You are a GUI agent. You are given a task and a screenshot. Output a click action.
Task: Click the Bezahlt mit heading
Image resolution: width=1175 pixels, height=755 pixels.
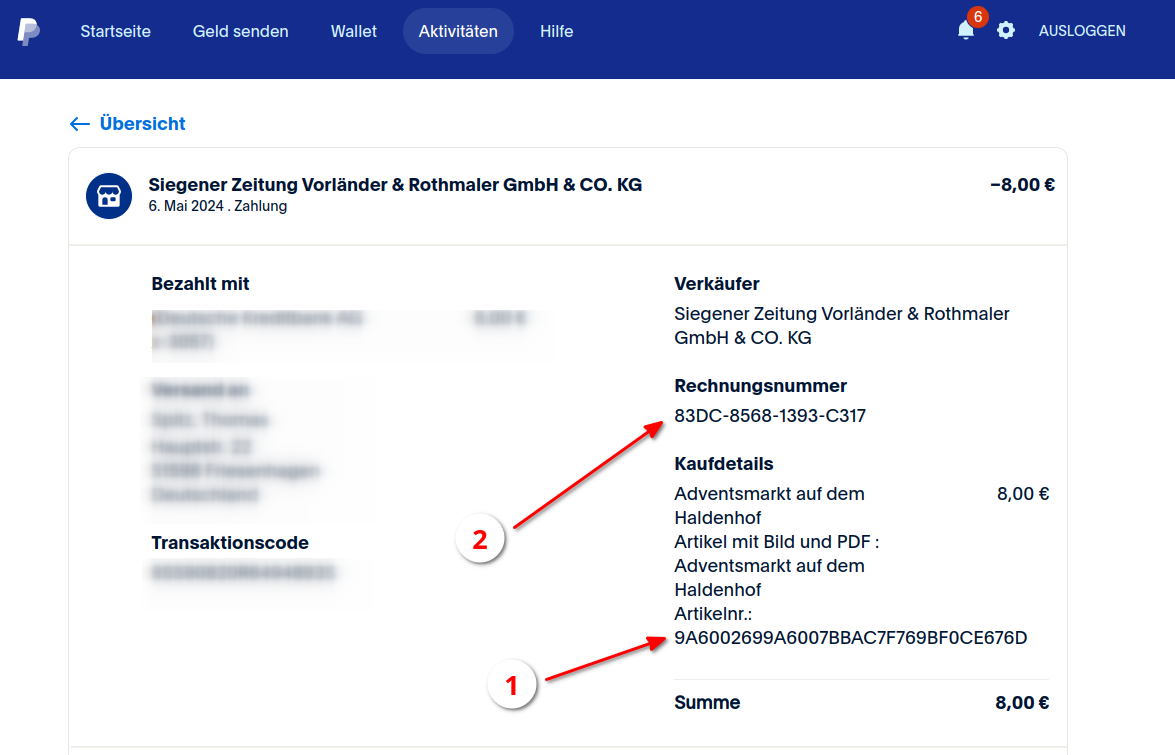pyautogui.click(x=200, y=284)
